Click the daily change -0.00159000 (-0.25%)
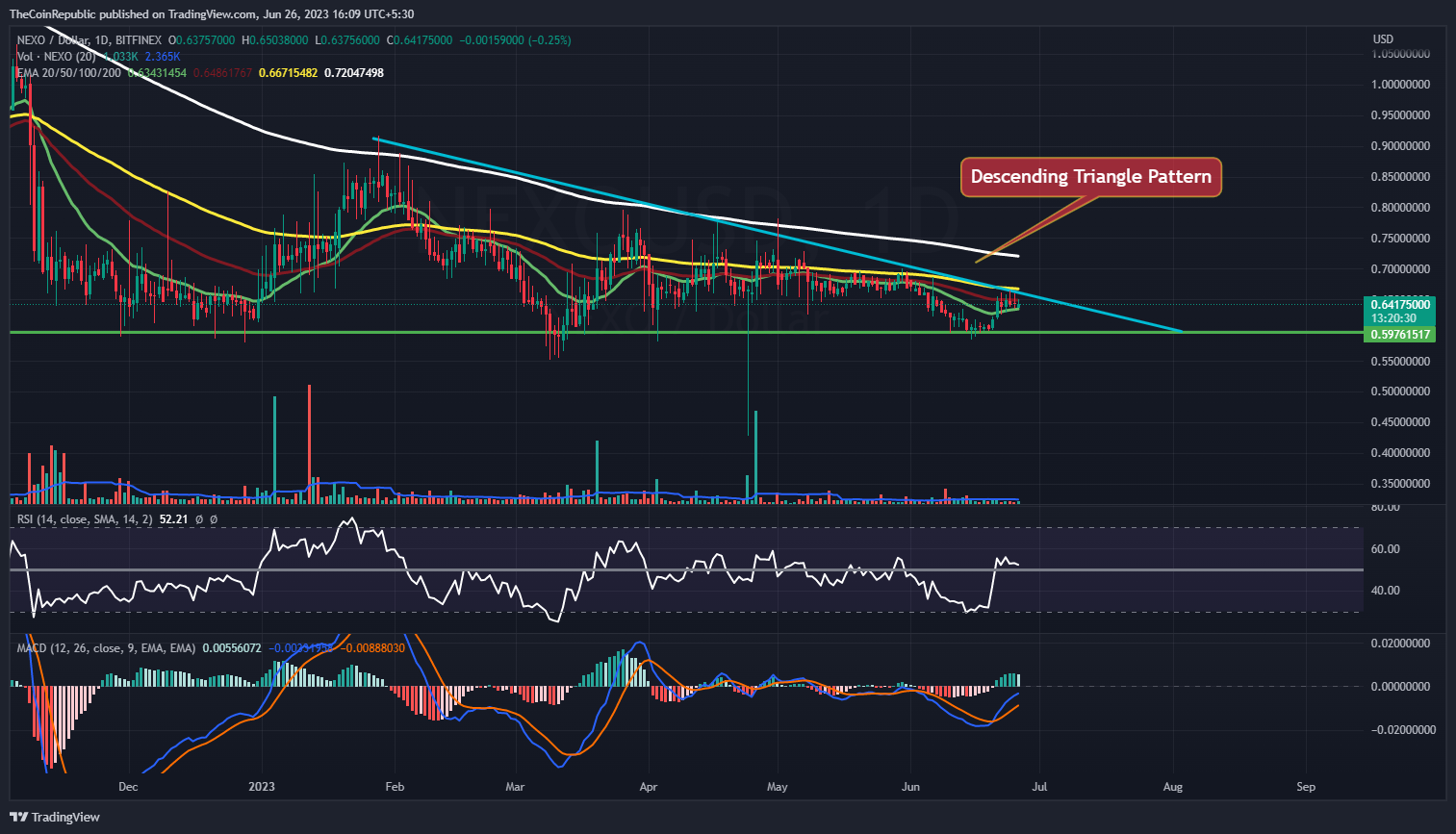This screenshot has height=834, width=1456. (515, 40)
